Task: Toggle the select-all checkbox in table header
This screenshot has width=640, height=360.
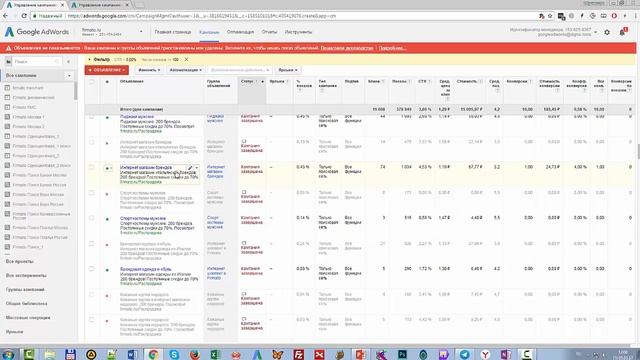Action: pos(91,82)
